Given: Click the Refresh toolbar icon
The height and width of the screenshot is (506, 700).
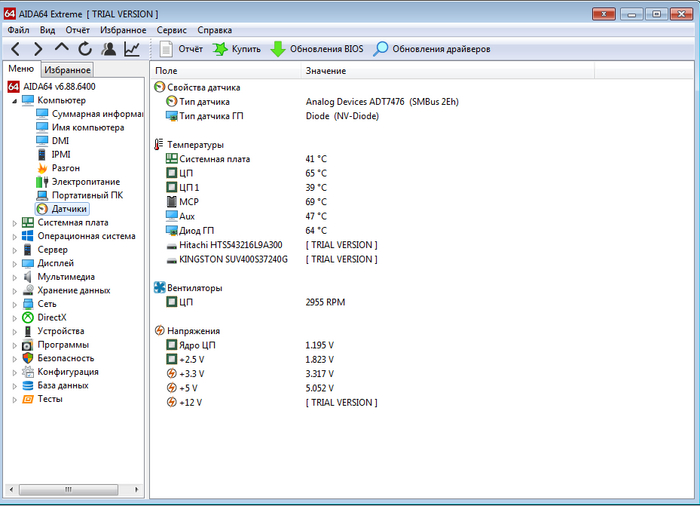Looking at the screenshot, I should click(x=85, y=49).
